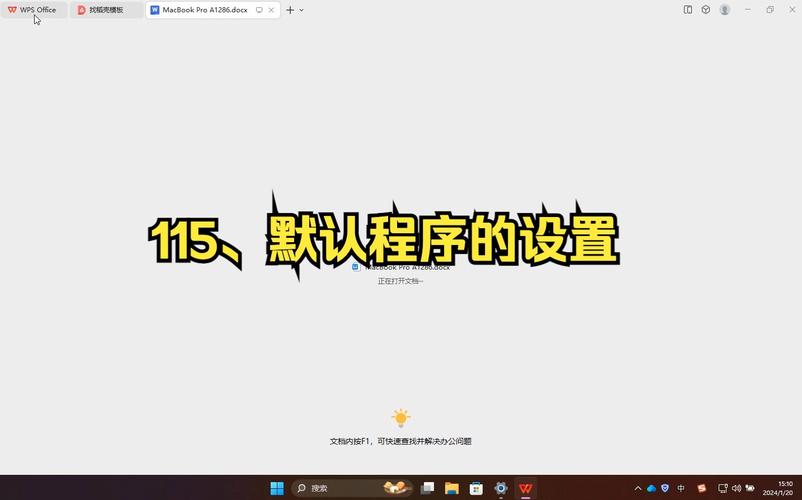
Task: Open Microsoft Store from the taskbar
Action: pyautogui.click(x=476, y=488)
